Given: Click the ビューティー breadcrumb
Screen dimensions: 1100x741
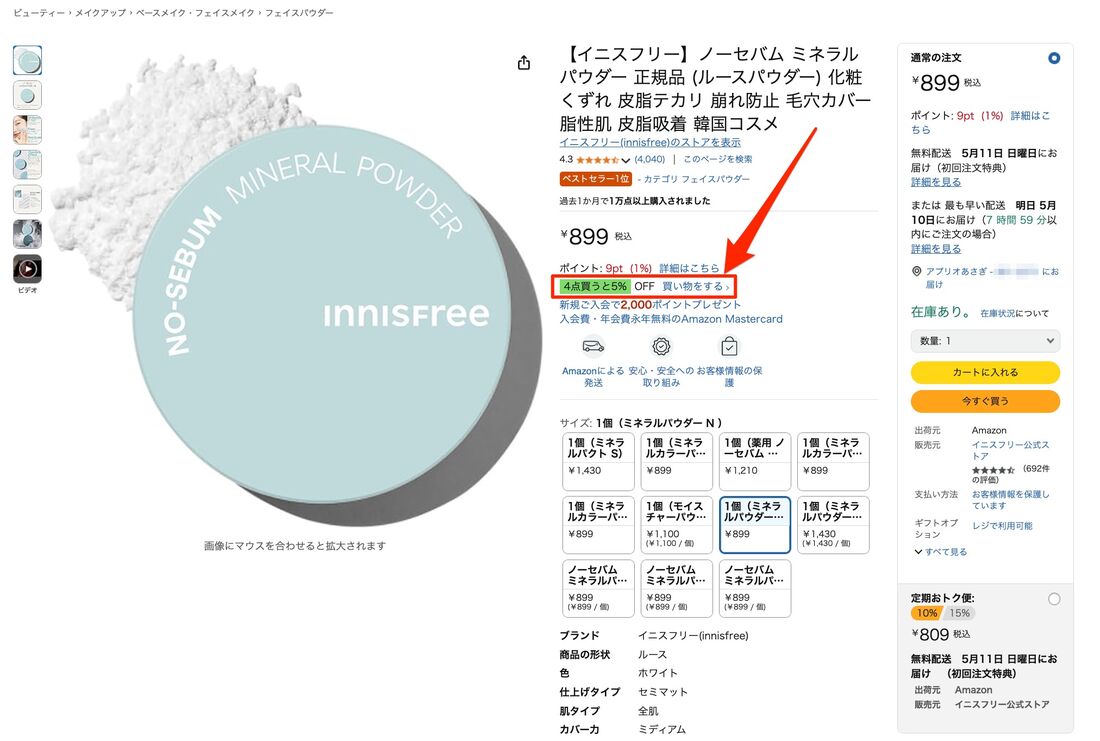Looking at the screenshot, I should 39,13.
